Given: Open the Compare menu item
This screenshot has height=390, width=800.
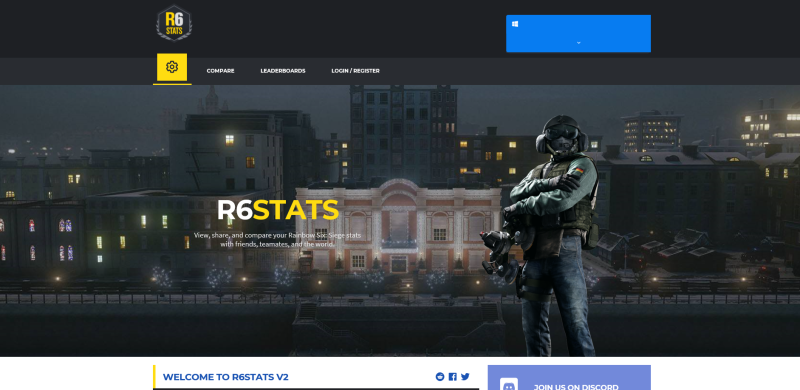Looking at the screenshot, I should pos(220,71).
